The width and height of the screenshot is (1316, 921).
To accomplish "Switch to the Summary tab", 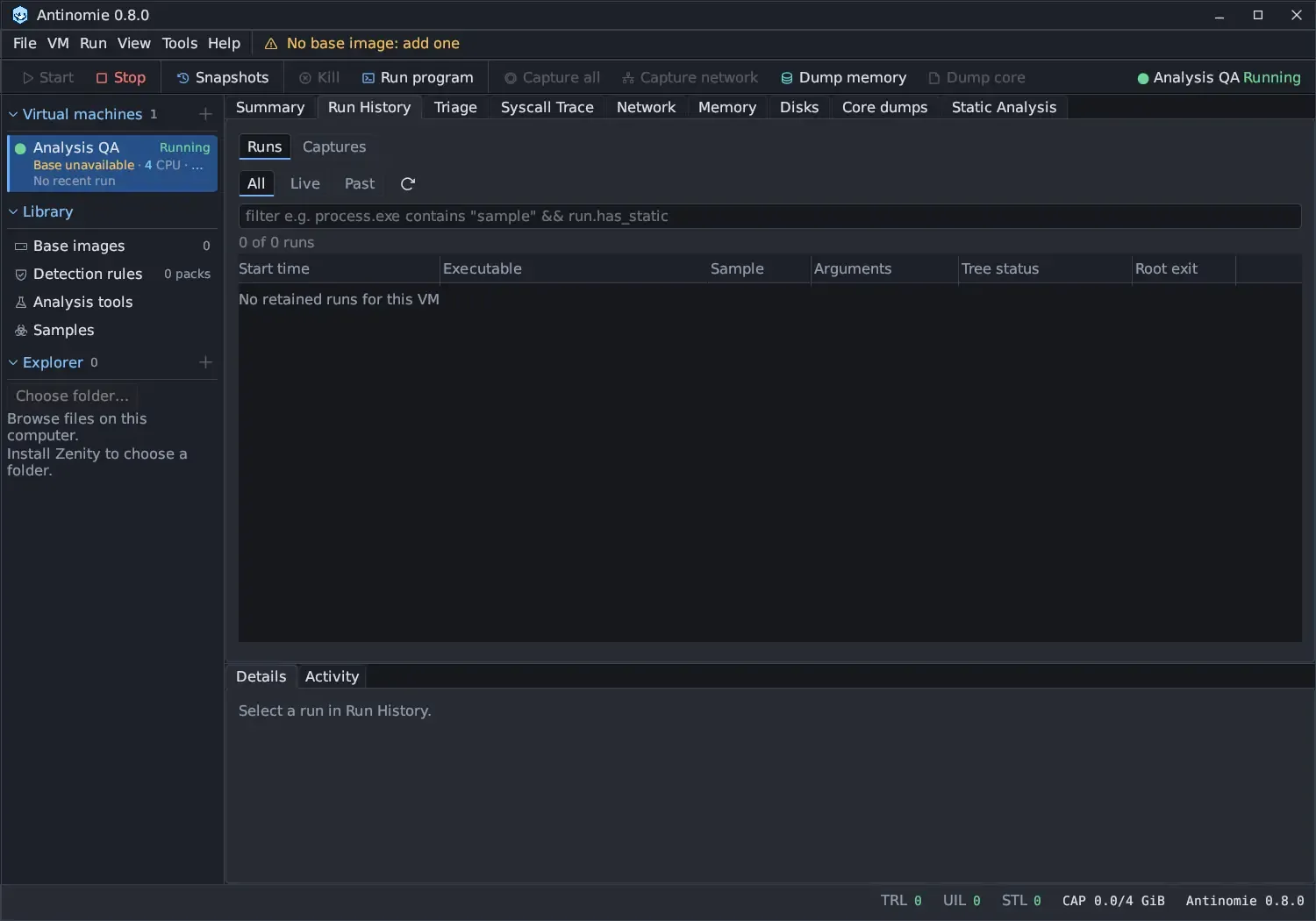I will click(270, 107).
